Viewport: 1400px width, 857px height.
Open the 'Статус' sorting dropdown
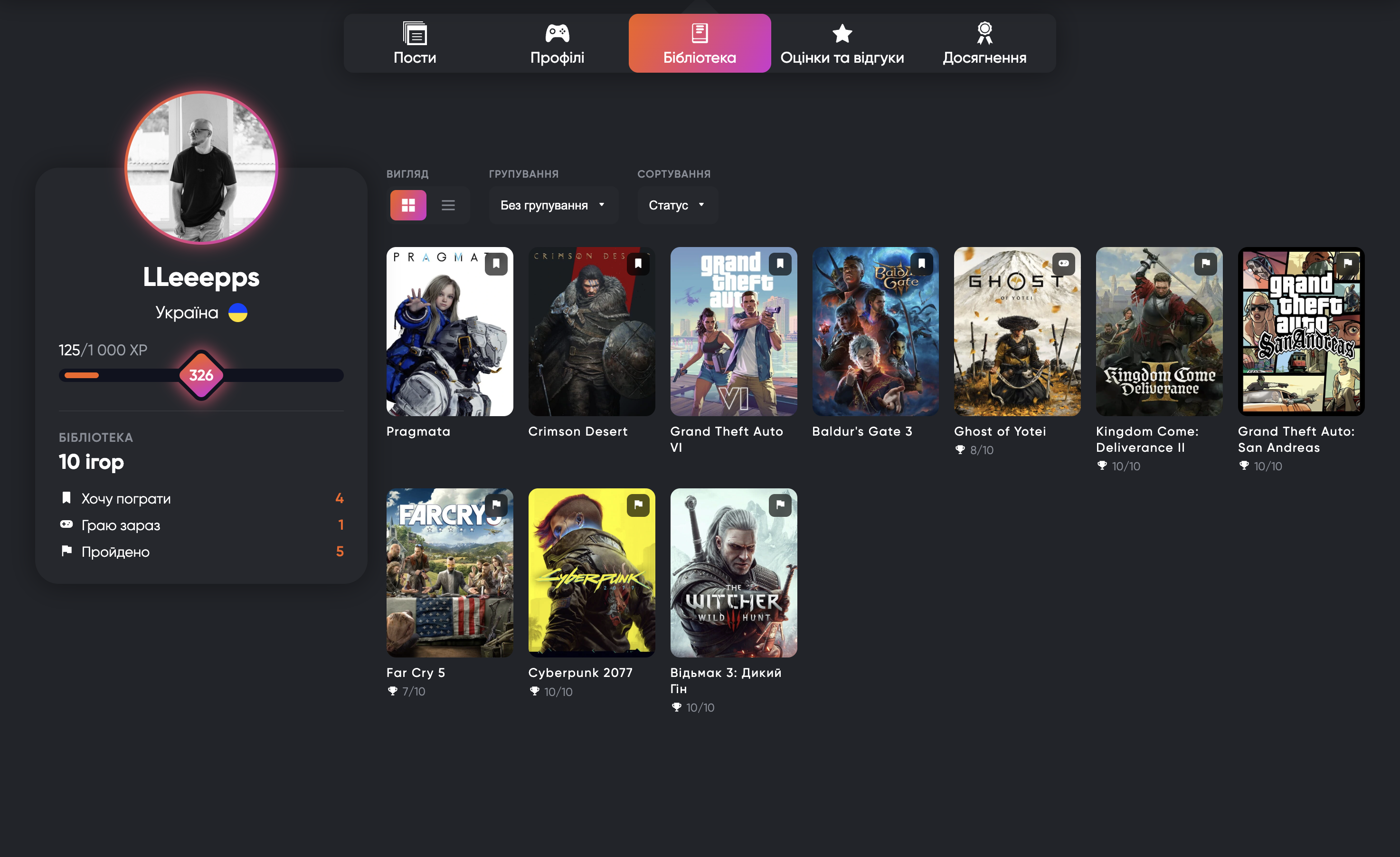[676, 205]
